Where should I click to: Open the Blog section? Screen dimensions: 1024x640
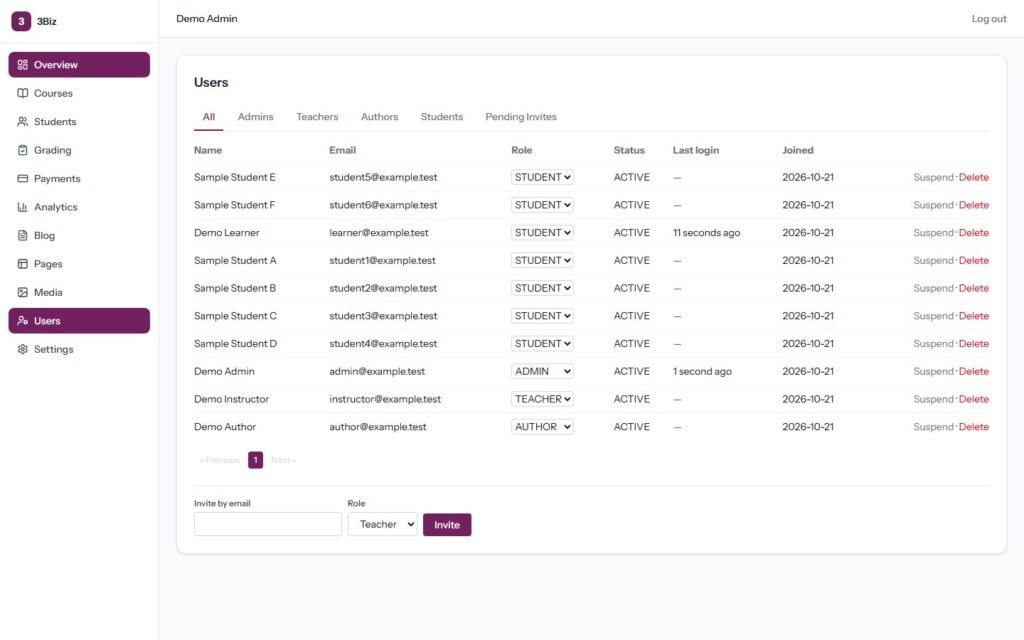pos(79,235)
